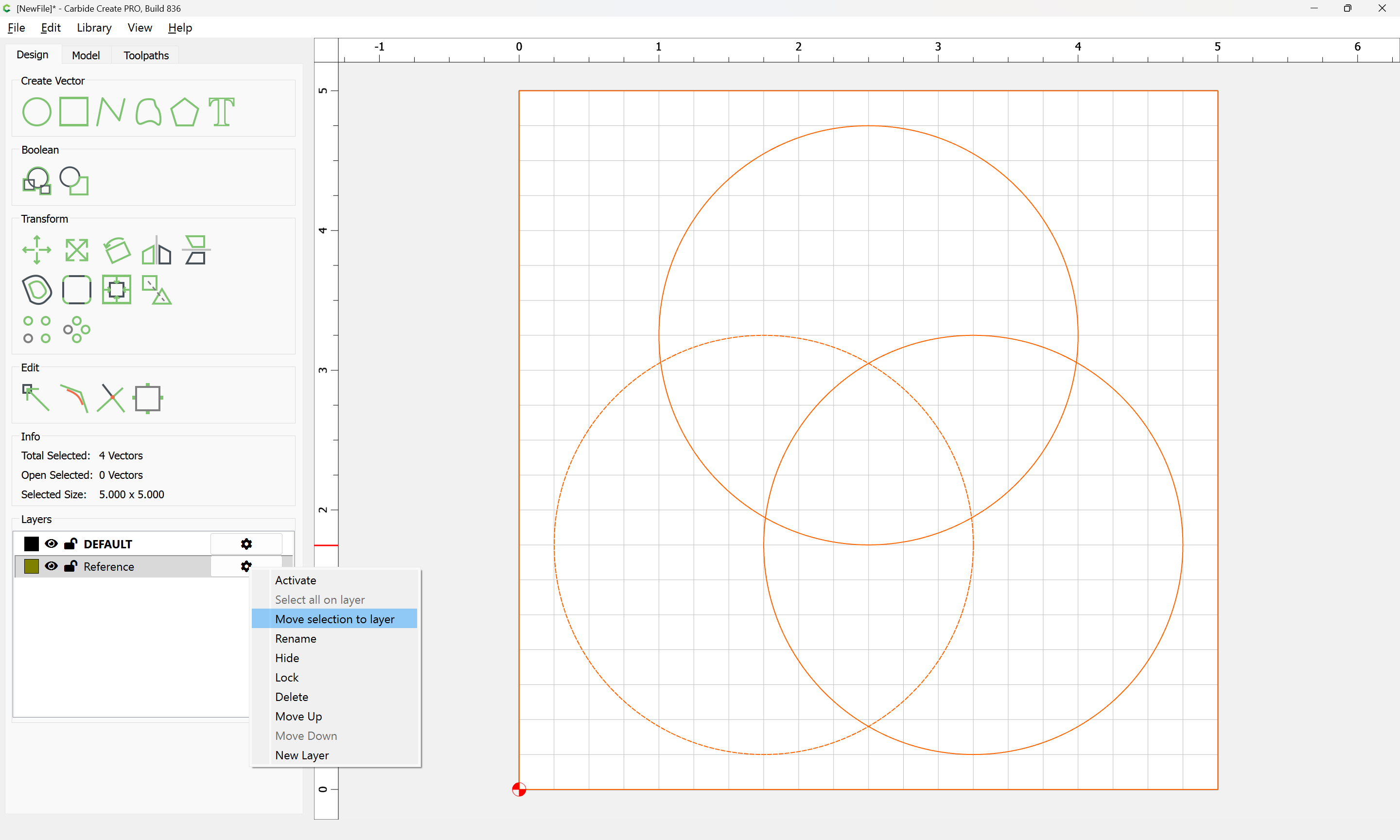
Task: Click New Layer in context menu
Action: [x=301, y=755]
